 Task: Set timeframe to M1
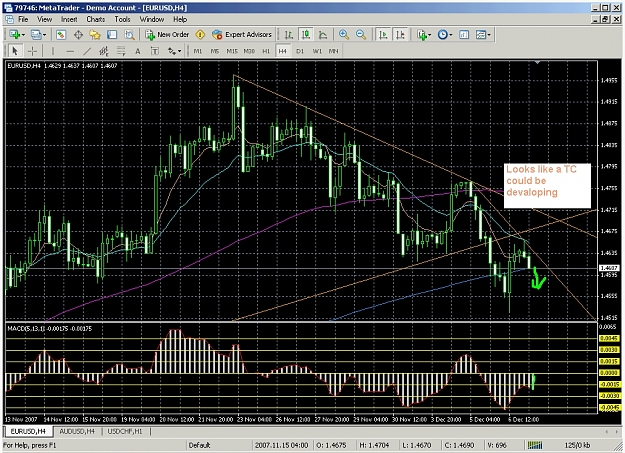[x=198, y=51]
